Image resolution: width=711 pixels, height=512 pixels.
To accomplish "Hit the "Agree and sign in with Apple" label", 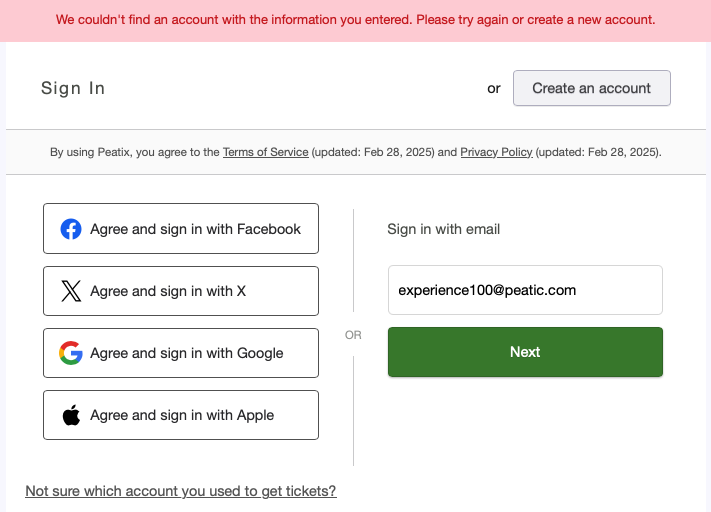I will coord(182,415).
